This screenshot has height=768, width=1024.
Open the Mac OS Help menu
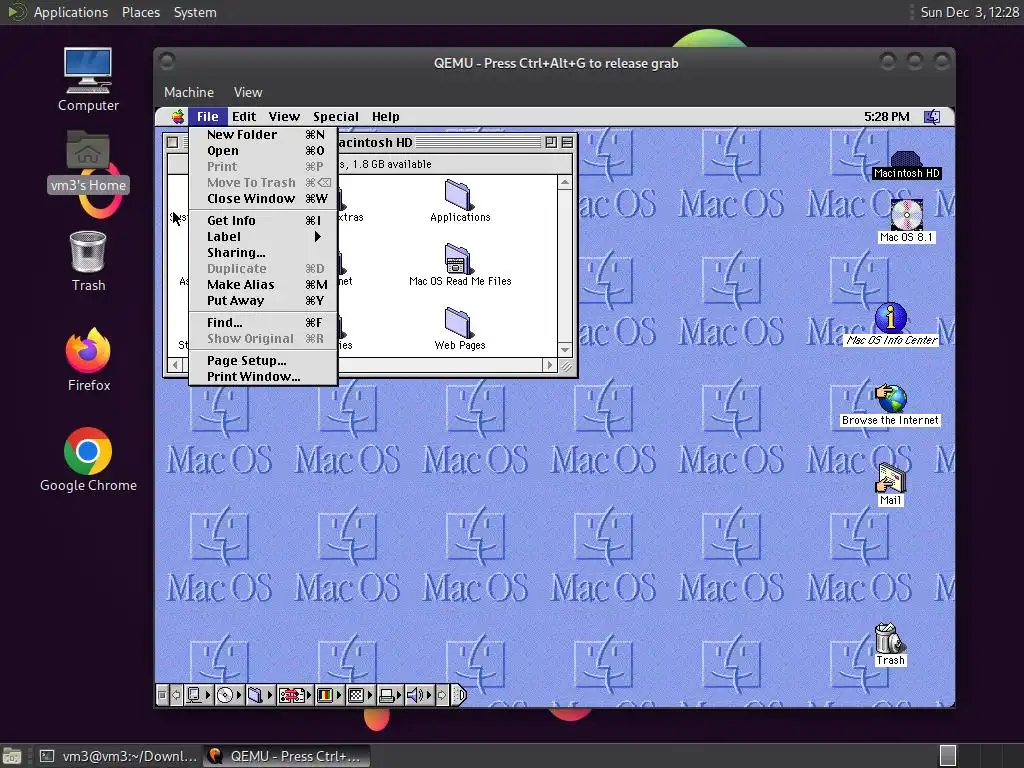click(x=385, y=116)
